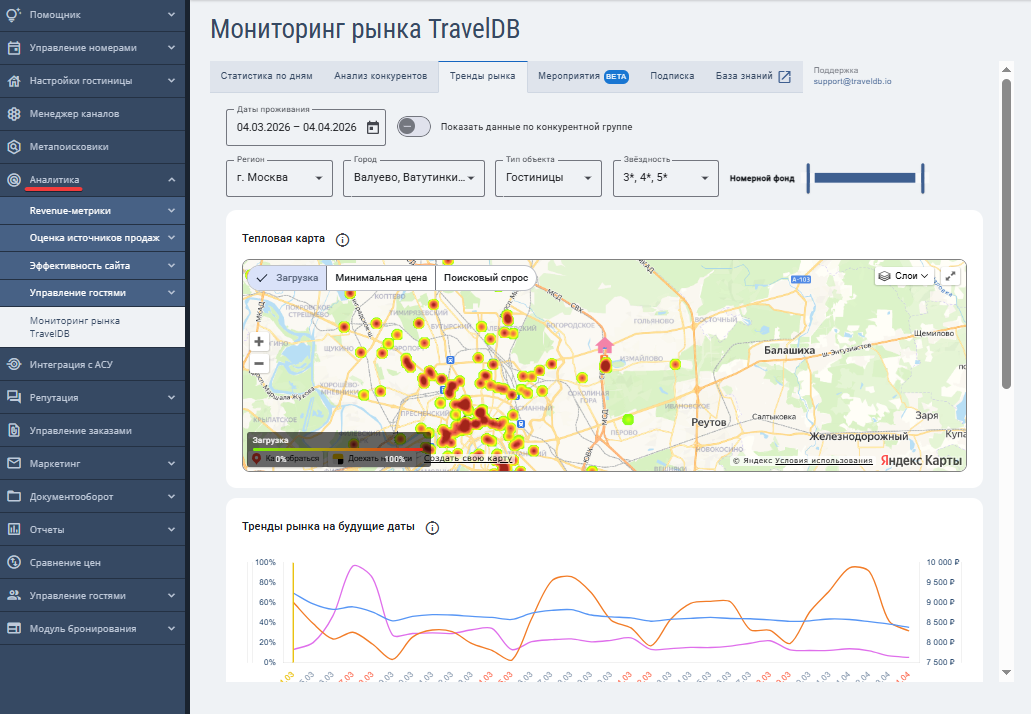Click the Номерной фонд range slider
Image resolution: width=1031 pixels, height=714 pixels.
click(x=865, y=178)
